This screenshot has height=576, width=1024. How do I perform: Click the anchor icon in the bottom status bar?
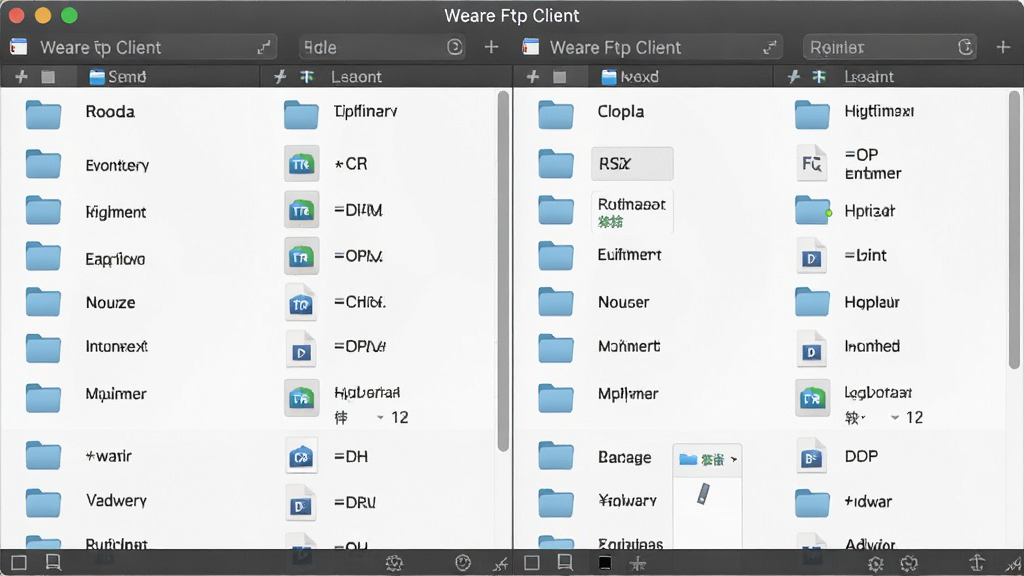[976, 563]
